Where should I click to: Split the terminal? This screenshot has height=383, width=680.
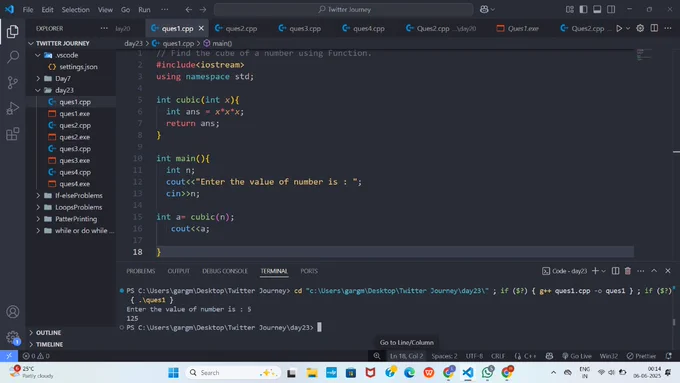pos(615,271)
